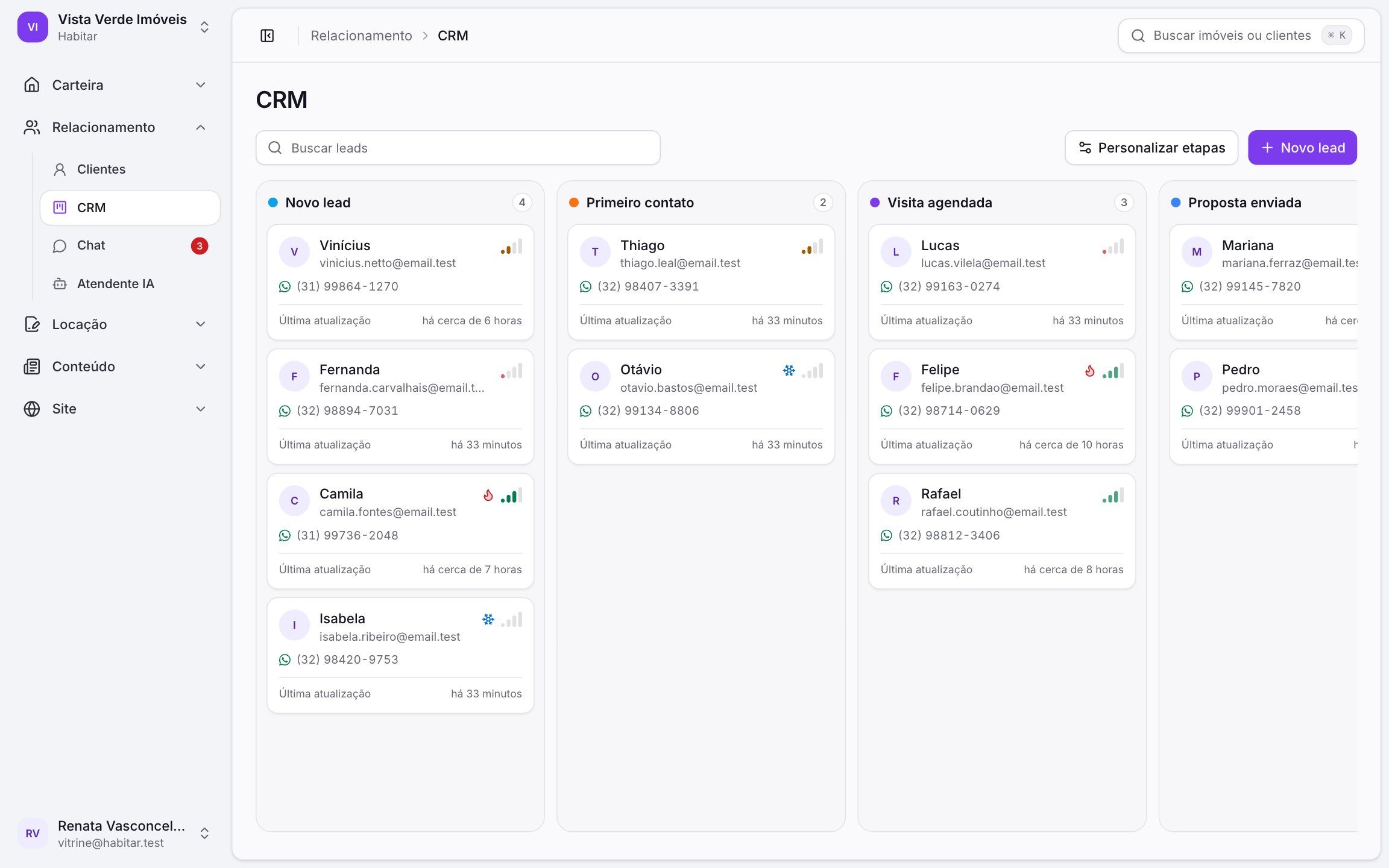1389x868 pixels.
Task: Click the Proposta enviada column header
Action: click(1244, 203)
